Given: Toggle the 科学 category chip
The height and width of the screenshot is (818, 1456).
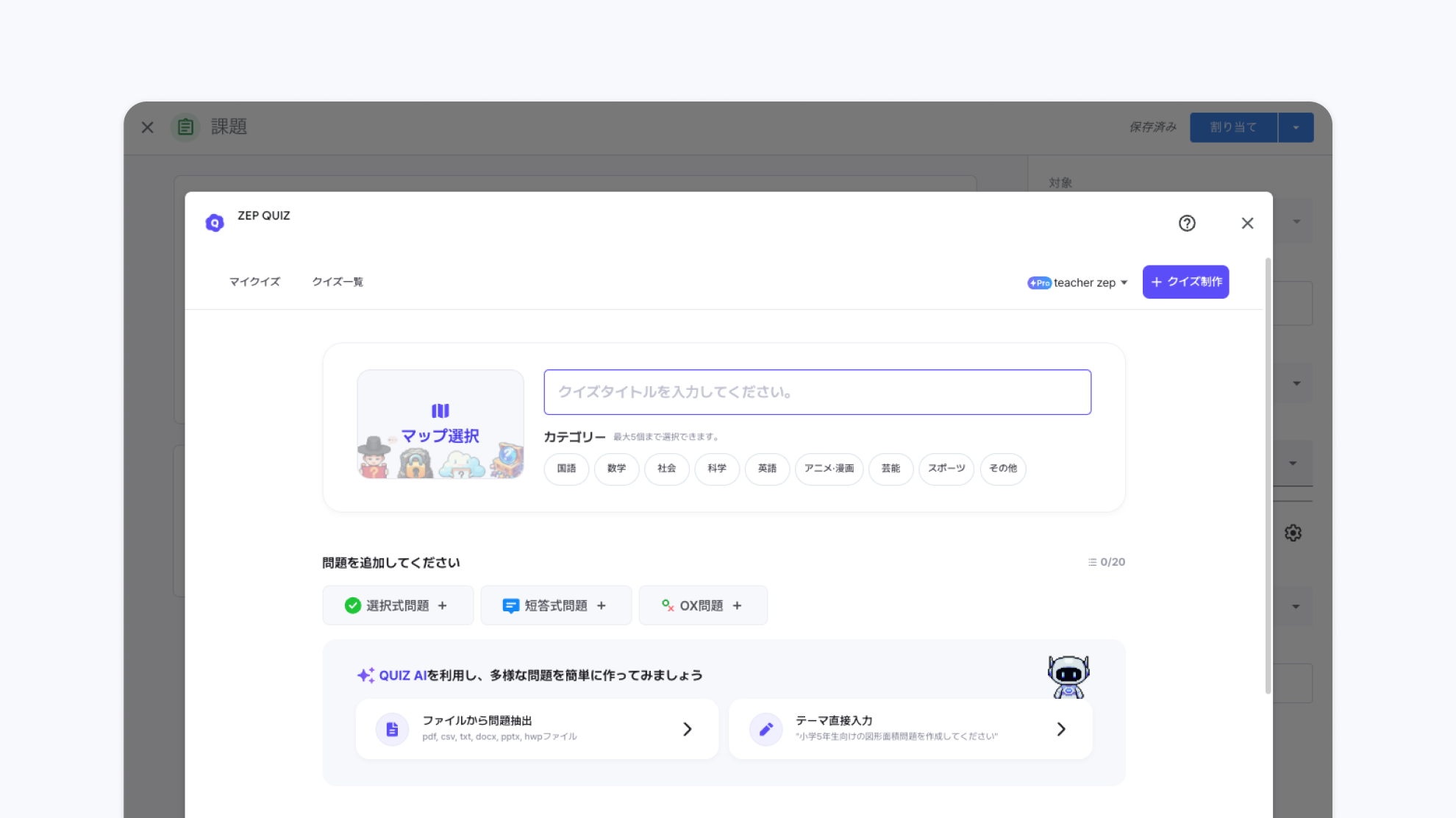Looking at the screenshot, I should [x=716, y=469].
